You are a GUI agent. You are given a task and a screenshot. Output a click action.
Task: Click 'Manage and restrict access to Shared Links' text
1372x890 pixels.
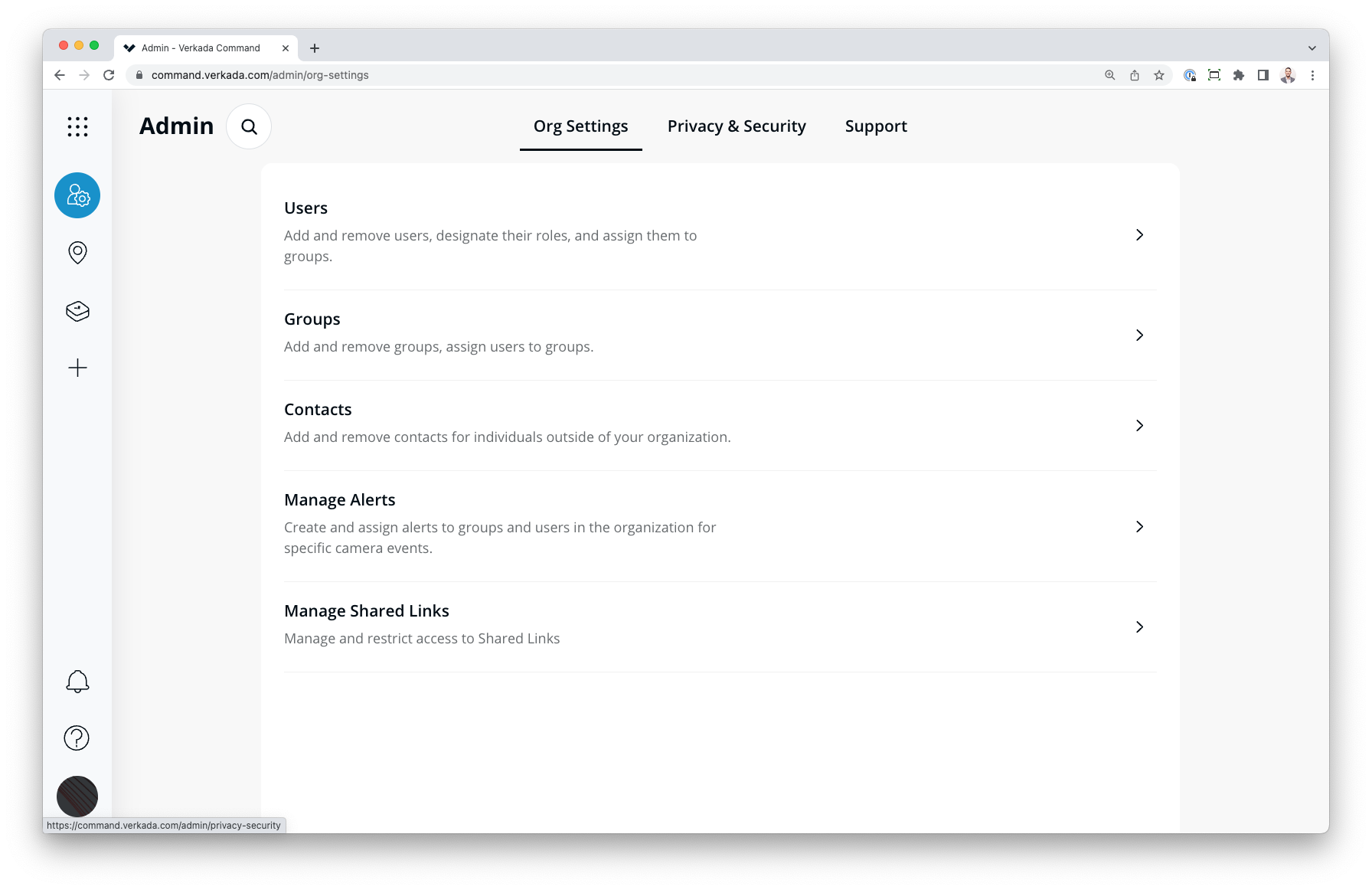click(x=422, y=639)
